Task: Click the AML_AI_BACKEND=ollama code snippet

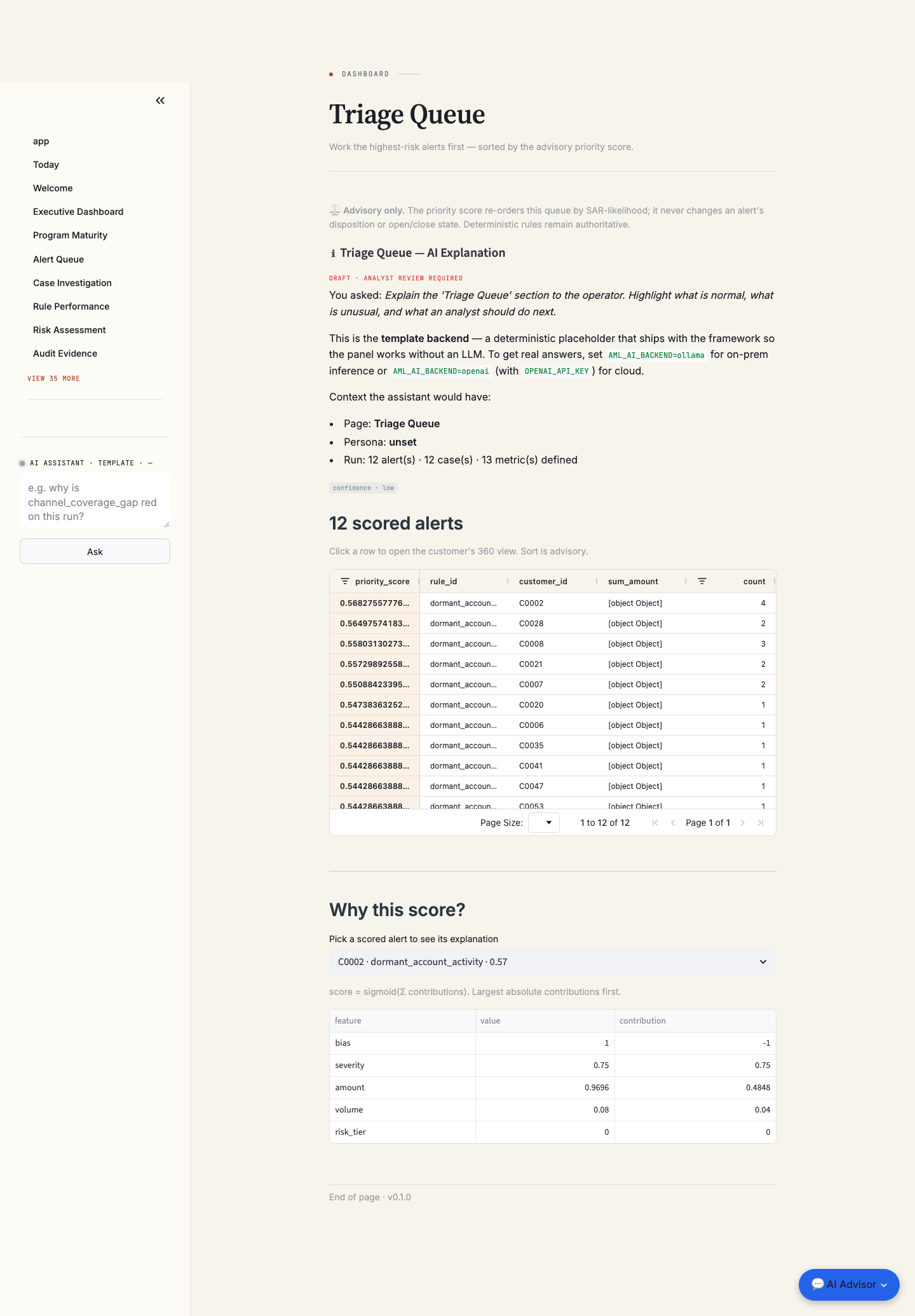Action: [x=656, y=355]
